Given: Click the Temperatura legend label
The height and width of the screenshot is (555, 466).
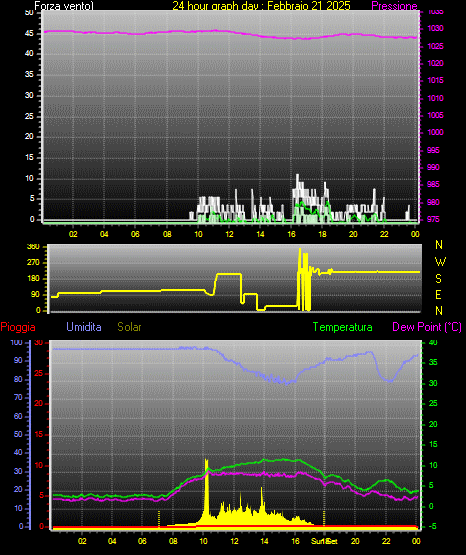Looking at the screenshot, I should click(343, 327).
